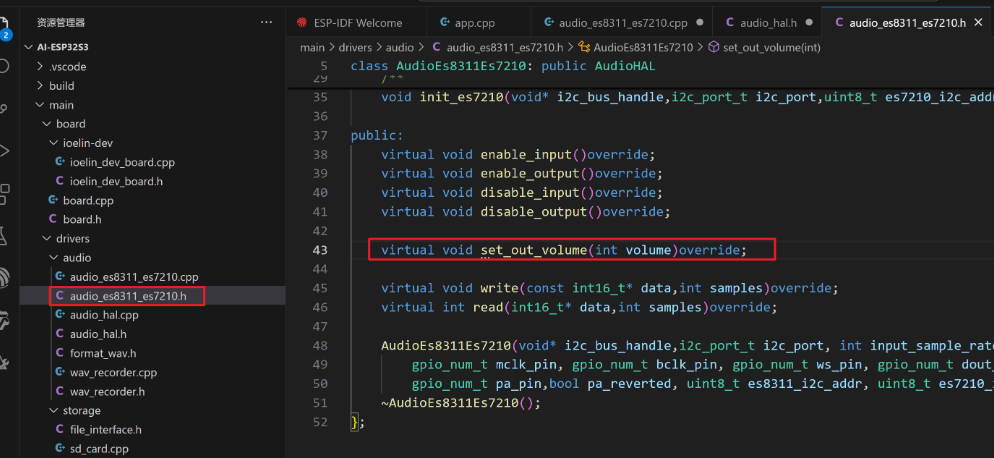Viewport: 994px width, 458px height.
Task: Click the C++ icon beside ioelin_dev_board.cpp
Action: (x=60, y=162)
